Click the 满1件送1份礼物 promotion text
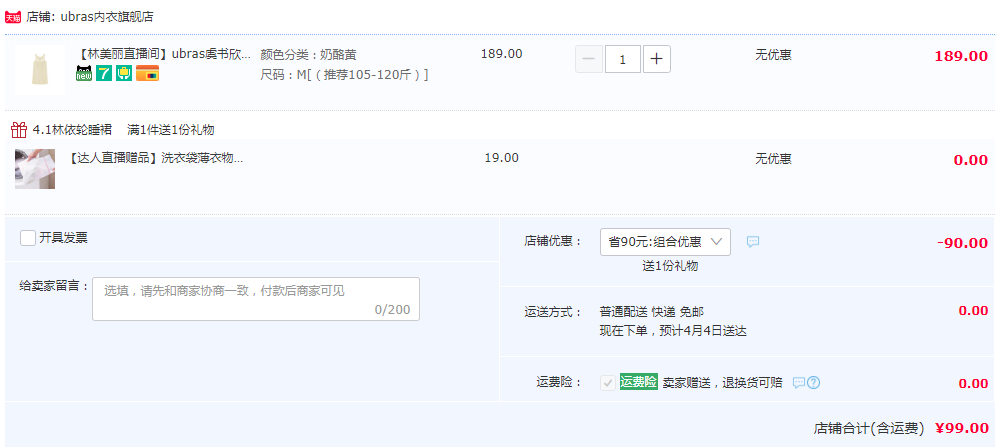The height and width of the screenshot is (447, 1001). click(170, 130)
